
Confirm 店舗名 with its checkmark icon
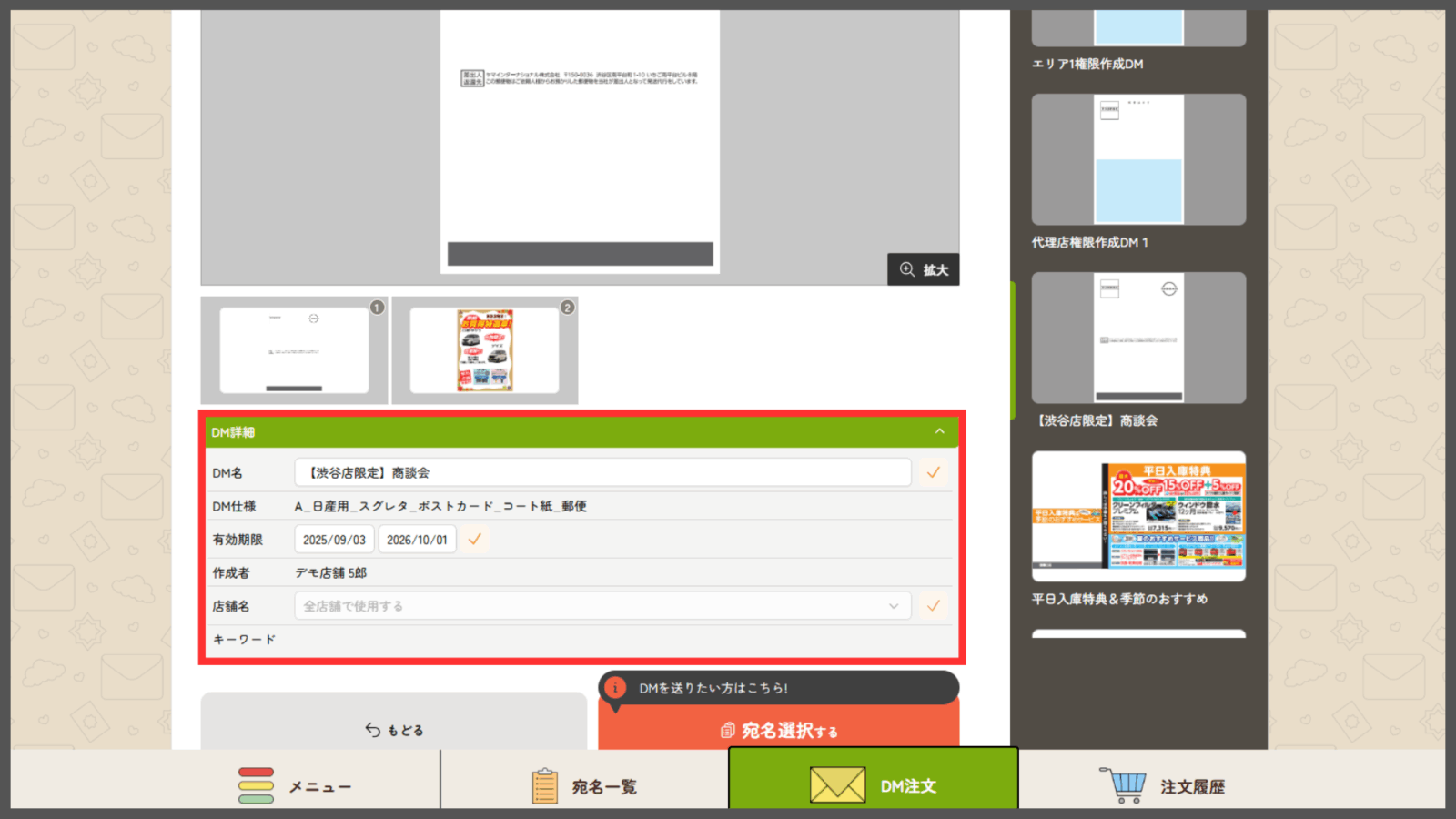tap(933, 606)
